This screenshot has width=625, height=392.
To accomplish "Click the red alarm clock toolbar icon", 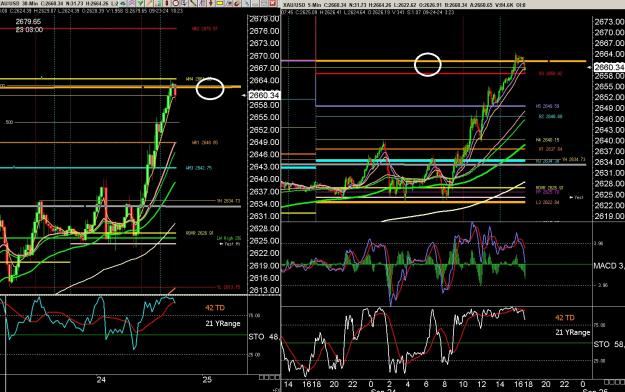I will pos(175,3).
